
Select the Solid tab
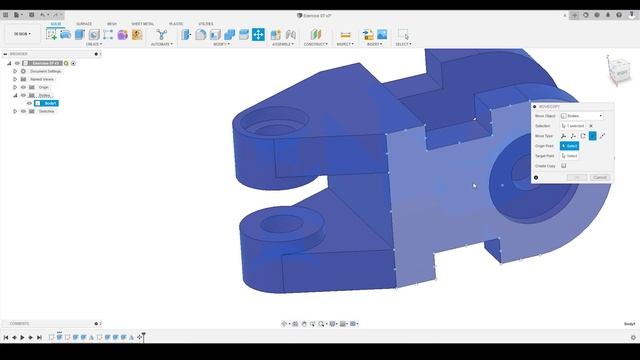pyautogui.click(x=56, y=24)
